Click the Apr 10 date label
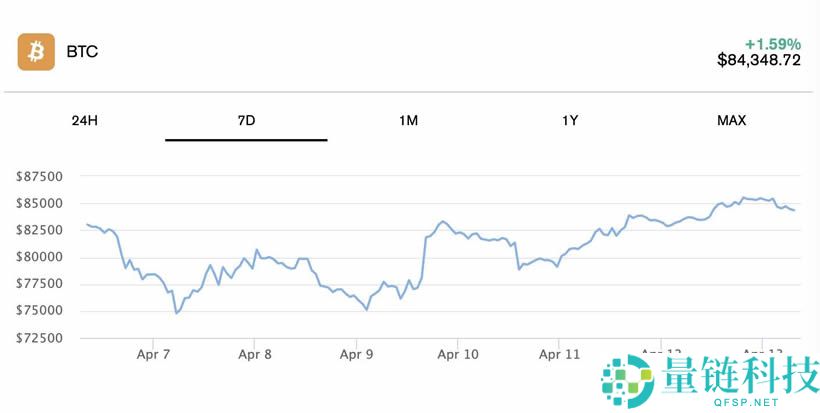The image size is (820, 413). [x=458, y=354]
